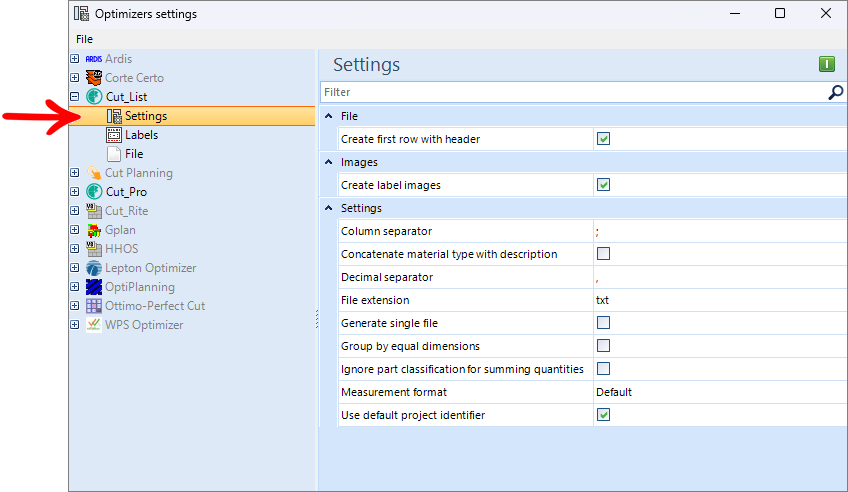The image size is (848, 492).
Task: Click the WPS Optimizer icon
Action: point(94,325)
